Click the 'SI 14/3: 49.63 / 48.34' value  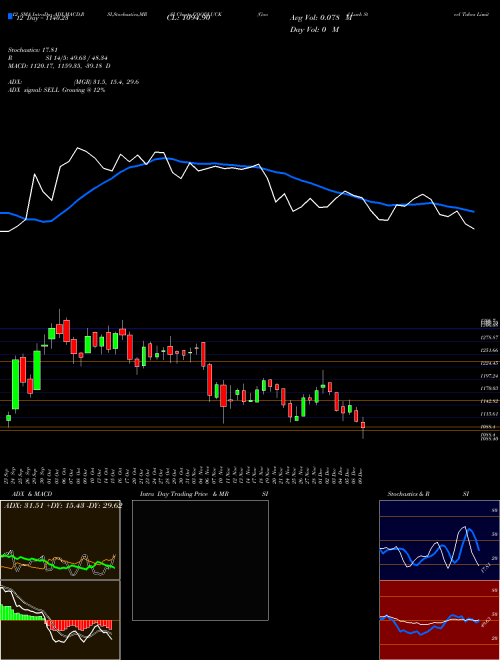[77, 58]
